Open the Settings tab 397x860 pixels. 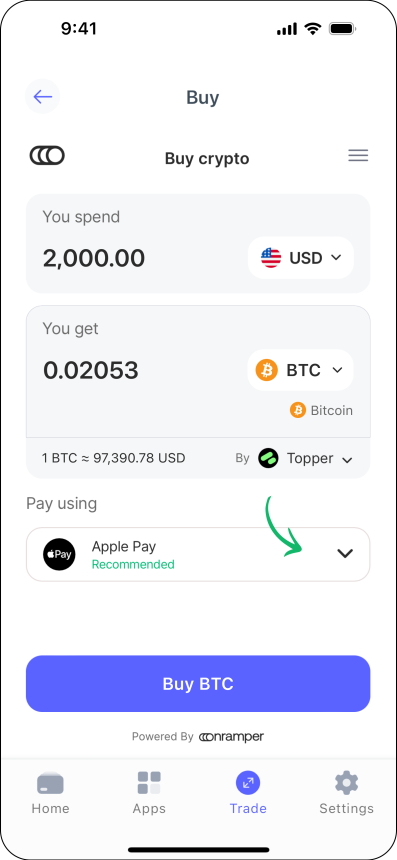click(347, 793)
